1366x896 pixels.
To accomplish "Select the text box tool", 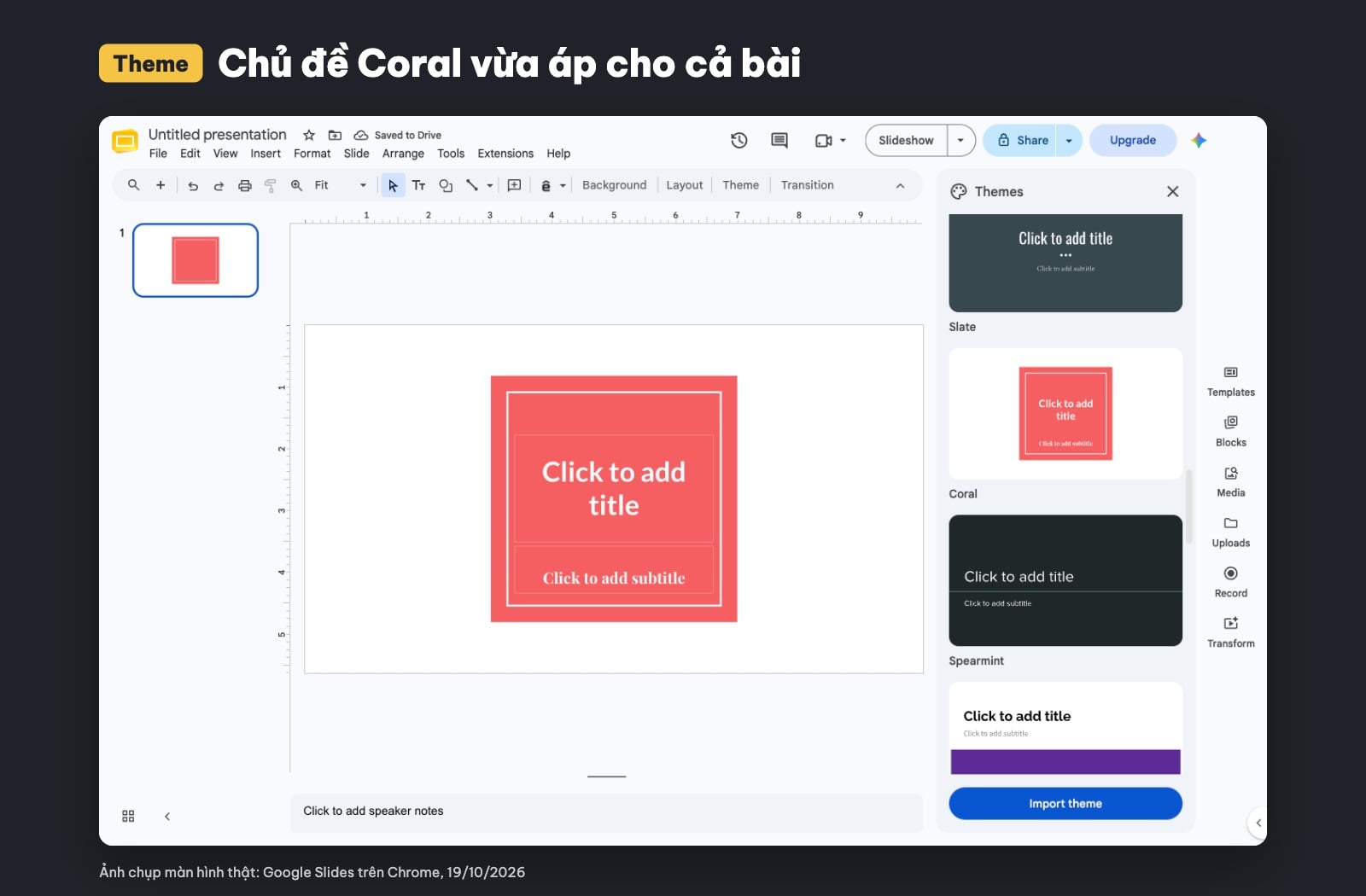I will coord(418,185).
